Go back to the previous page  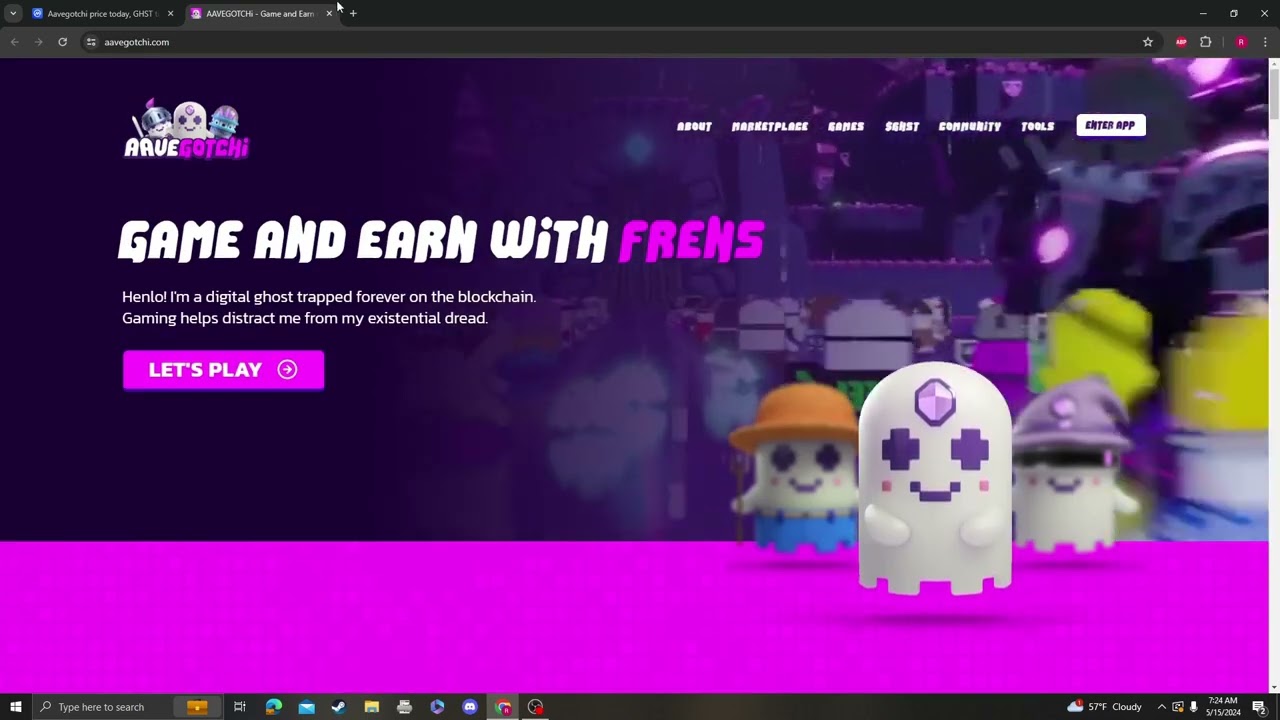(x=14, y=42)
